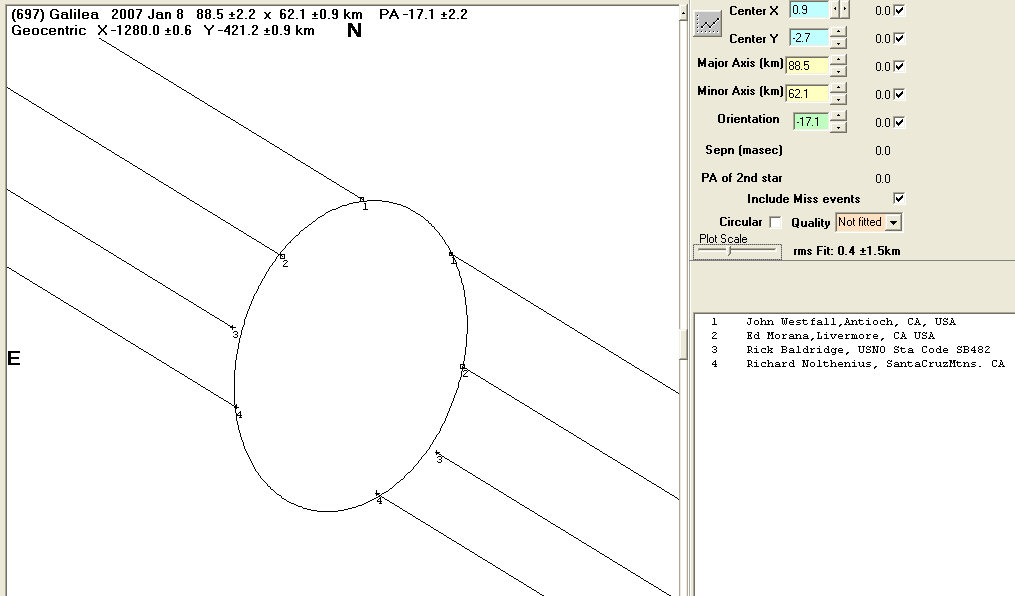The image size is (1015, 596).
Task: Click the Sepn (masec) label
Action: point(744,149)
